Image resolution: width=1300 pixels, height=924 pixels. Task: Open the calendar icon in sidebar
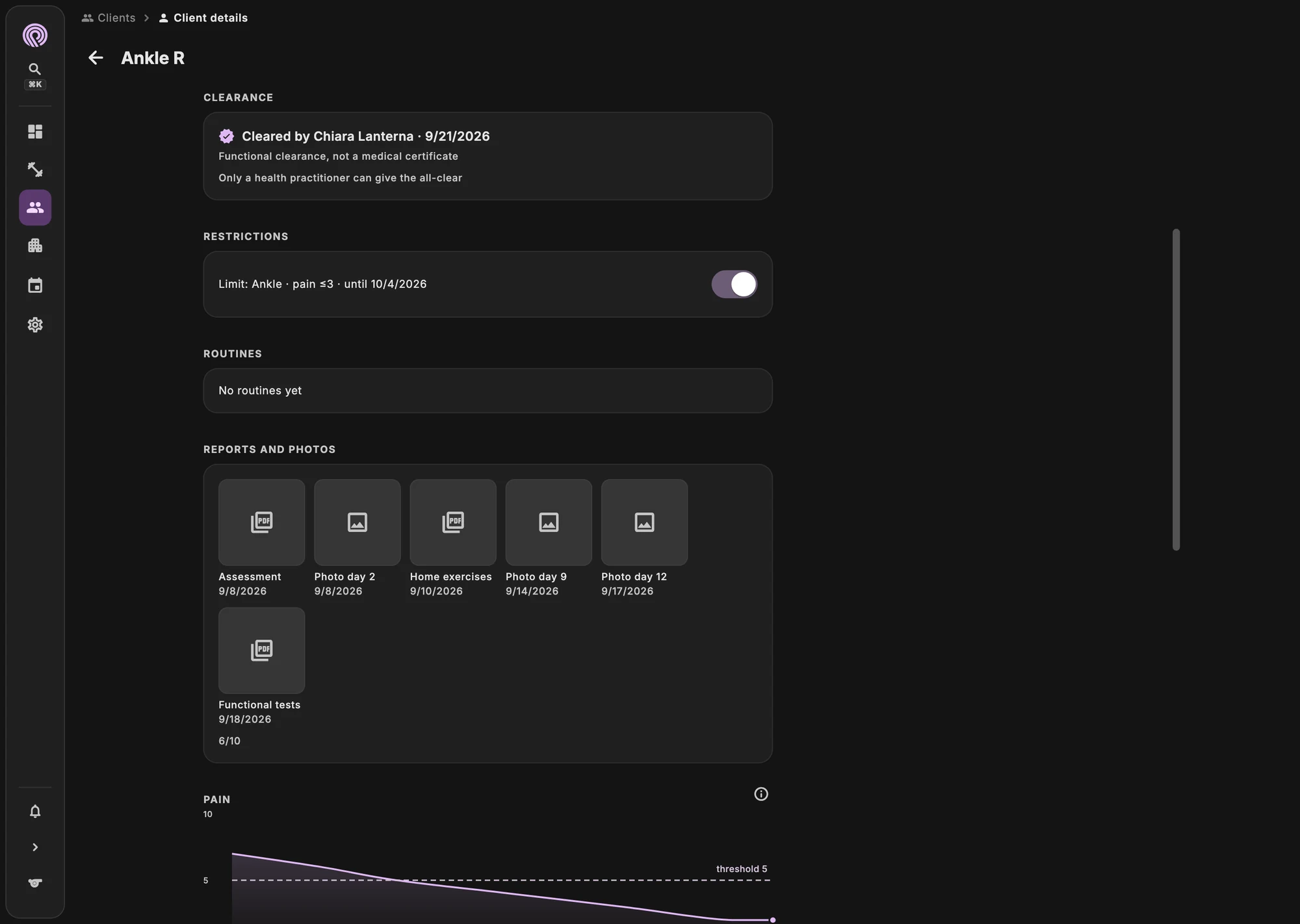click(35, 285)
